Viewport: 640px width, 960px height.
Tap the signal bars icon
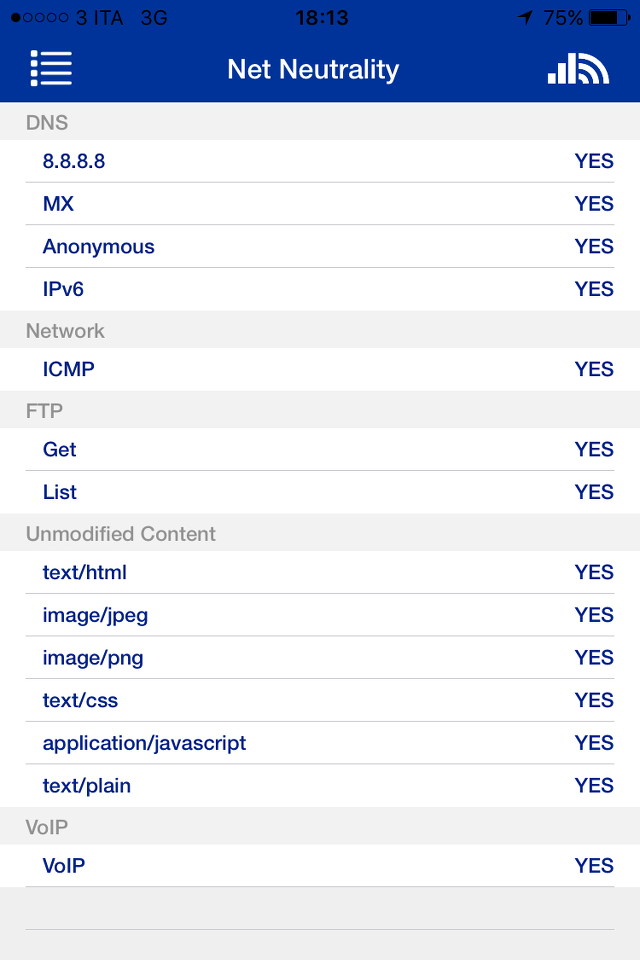pos(578,68)
